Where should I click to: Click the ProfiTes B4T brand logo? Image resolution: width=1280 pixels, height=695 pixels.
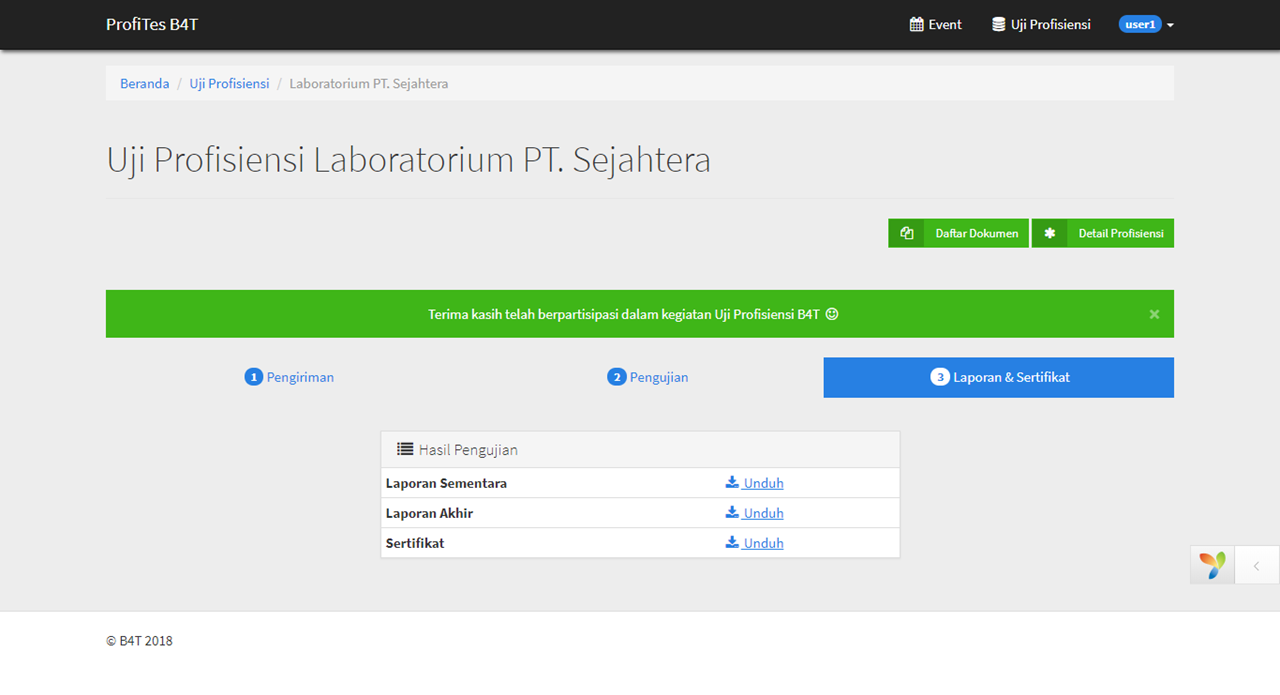click(152, 25)
